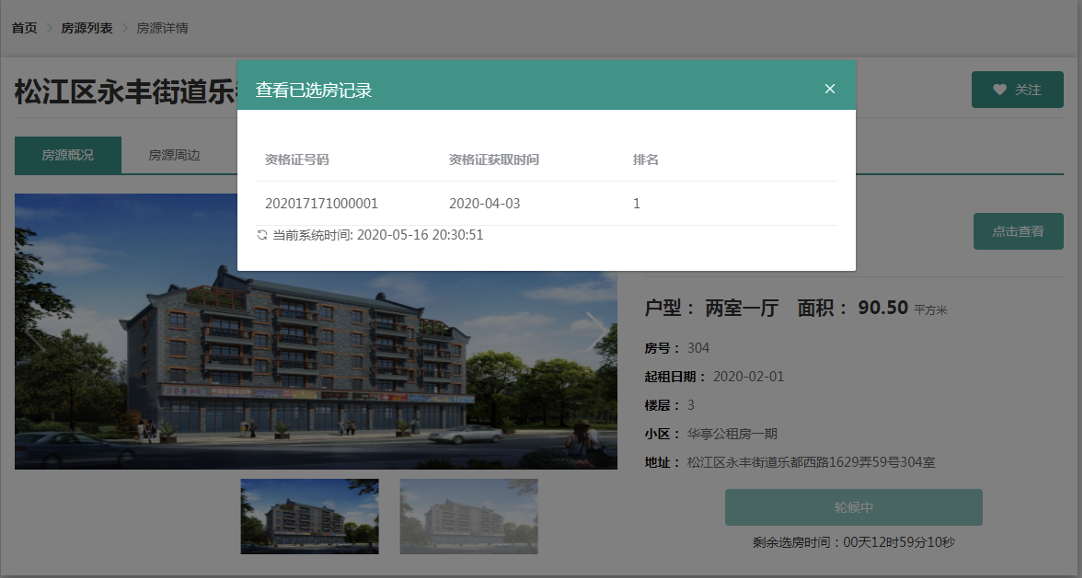Image resolution: width=1082 pixels, height=578 pixels.
Task: Click the 轮候中 button
Action: (x=853, y=507)
